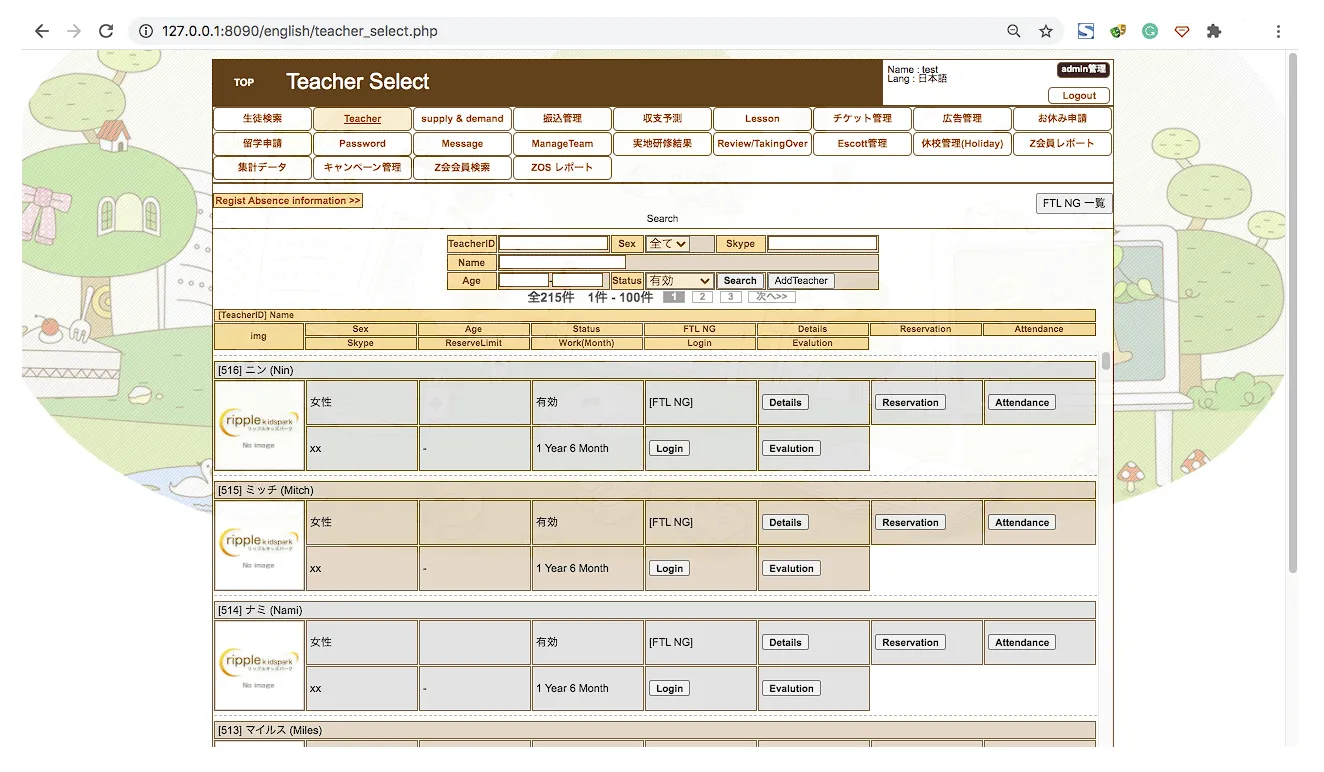1324x772 pixels.
Task: Click Logout button
Action: 1079,96
